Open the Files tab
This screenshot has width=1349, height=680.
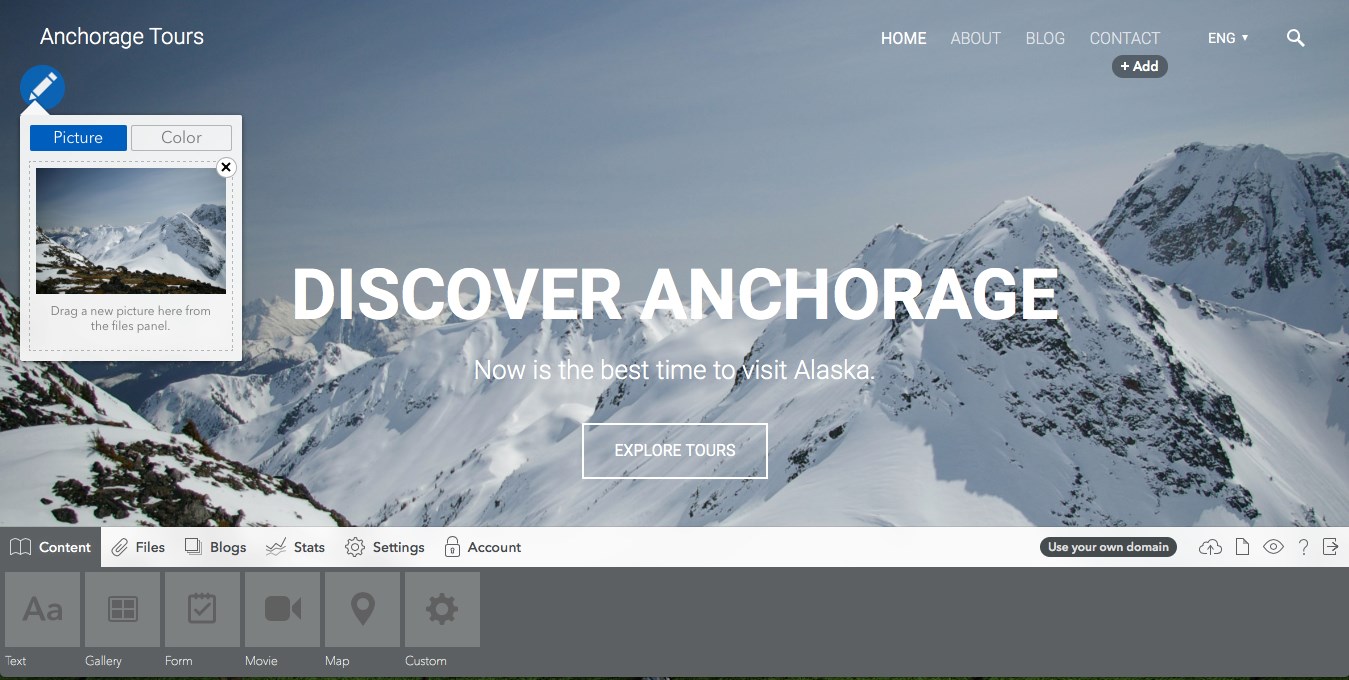[x=138, y=547]
